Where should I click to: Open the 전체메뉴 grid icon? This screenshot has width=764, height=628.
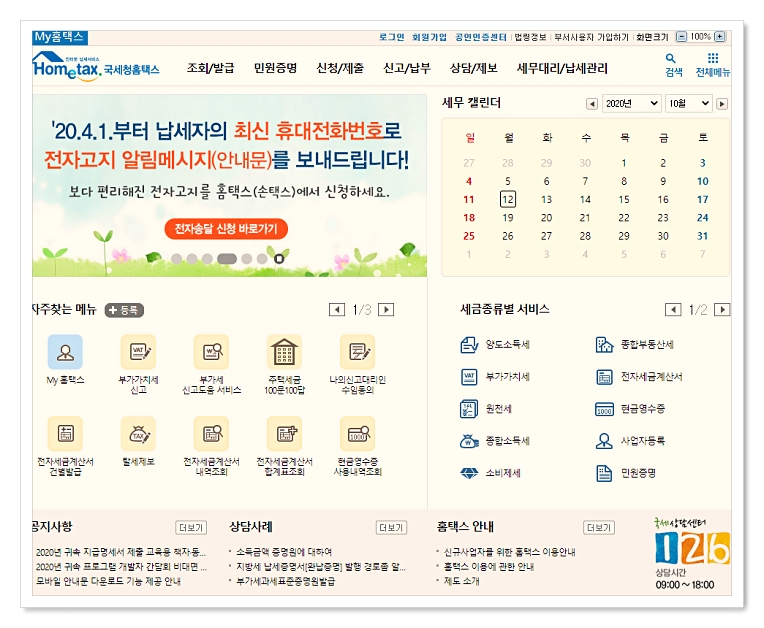coord(713,58)
